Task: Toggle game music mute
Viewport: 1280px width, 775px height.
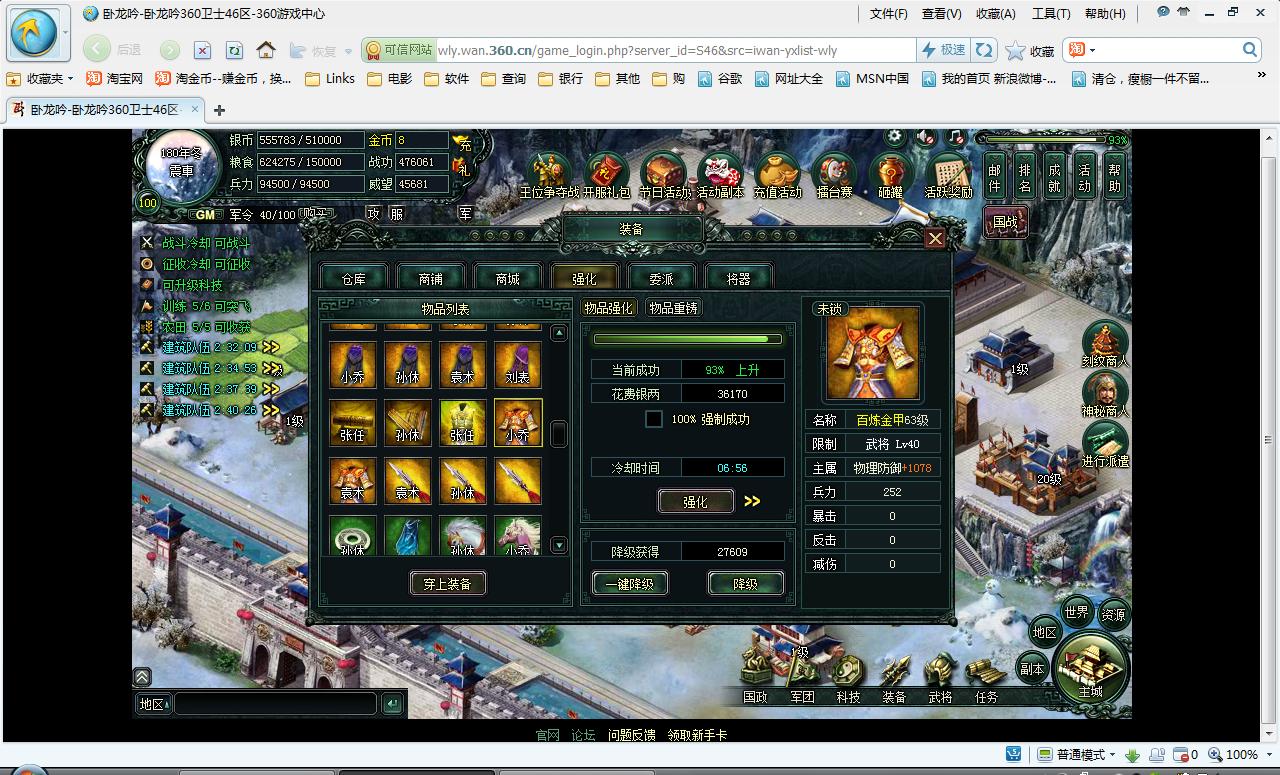Action: coord(956,137)
